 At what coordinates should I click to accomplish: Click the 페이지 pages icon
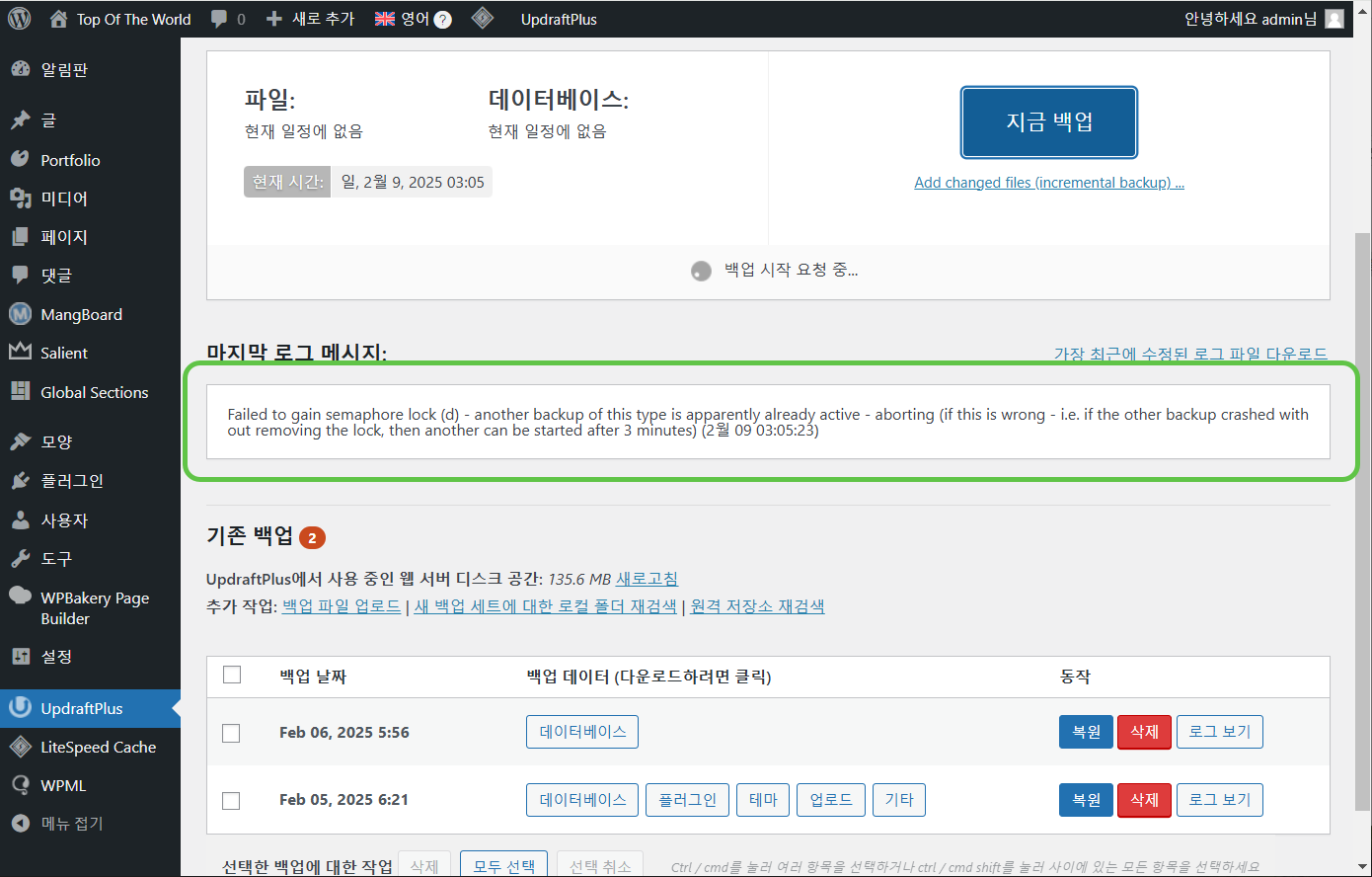coord(21,237)
